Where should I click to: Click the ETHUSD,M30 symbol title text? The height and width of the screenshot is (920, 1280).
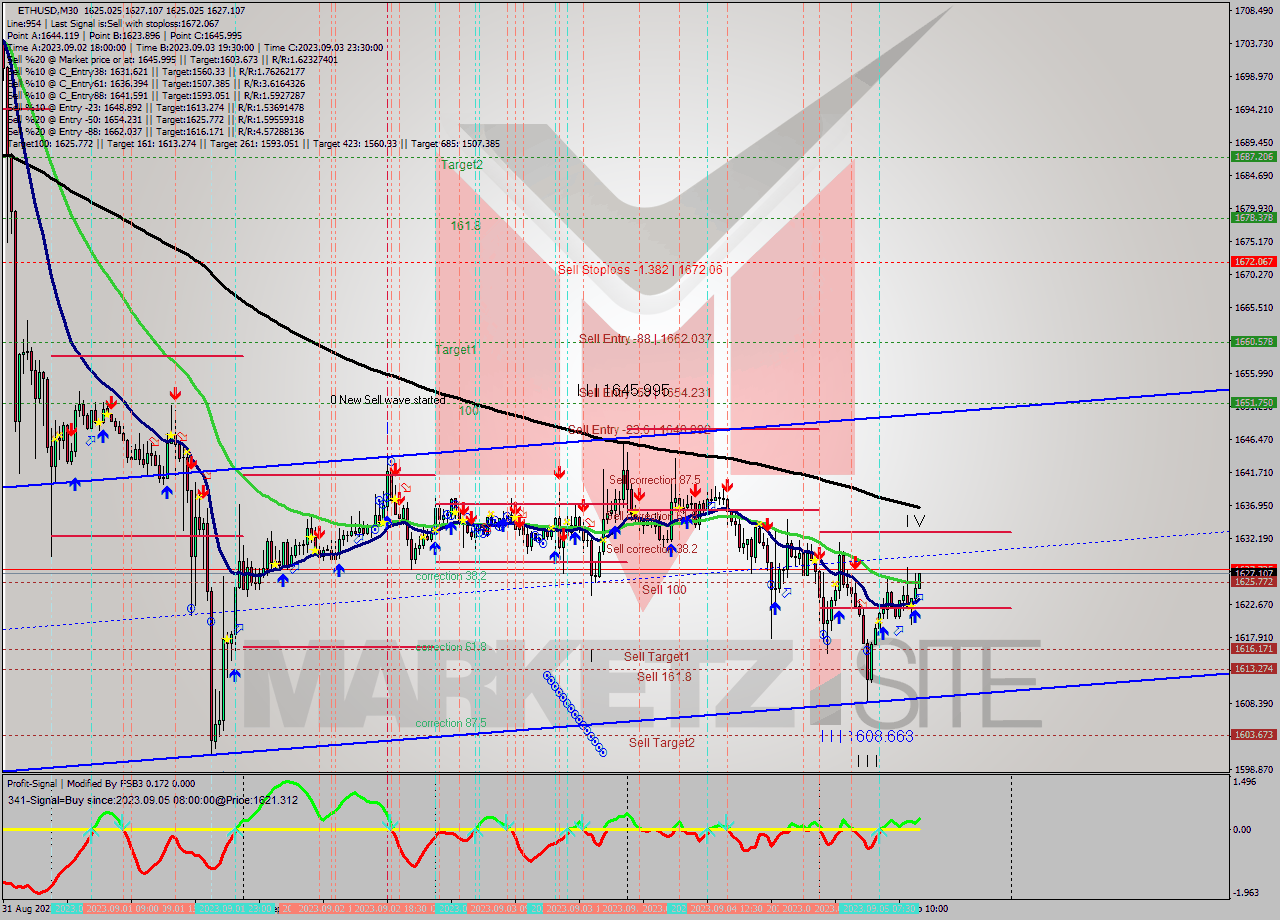click(49, 10)
